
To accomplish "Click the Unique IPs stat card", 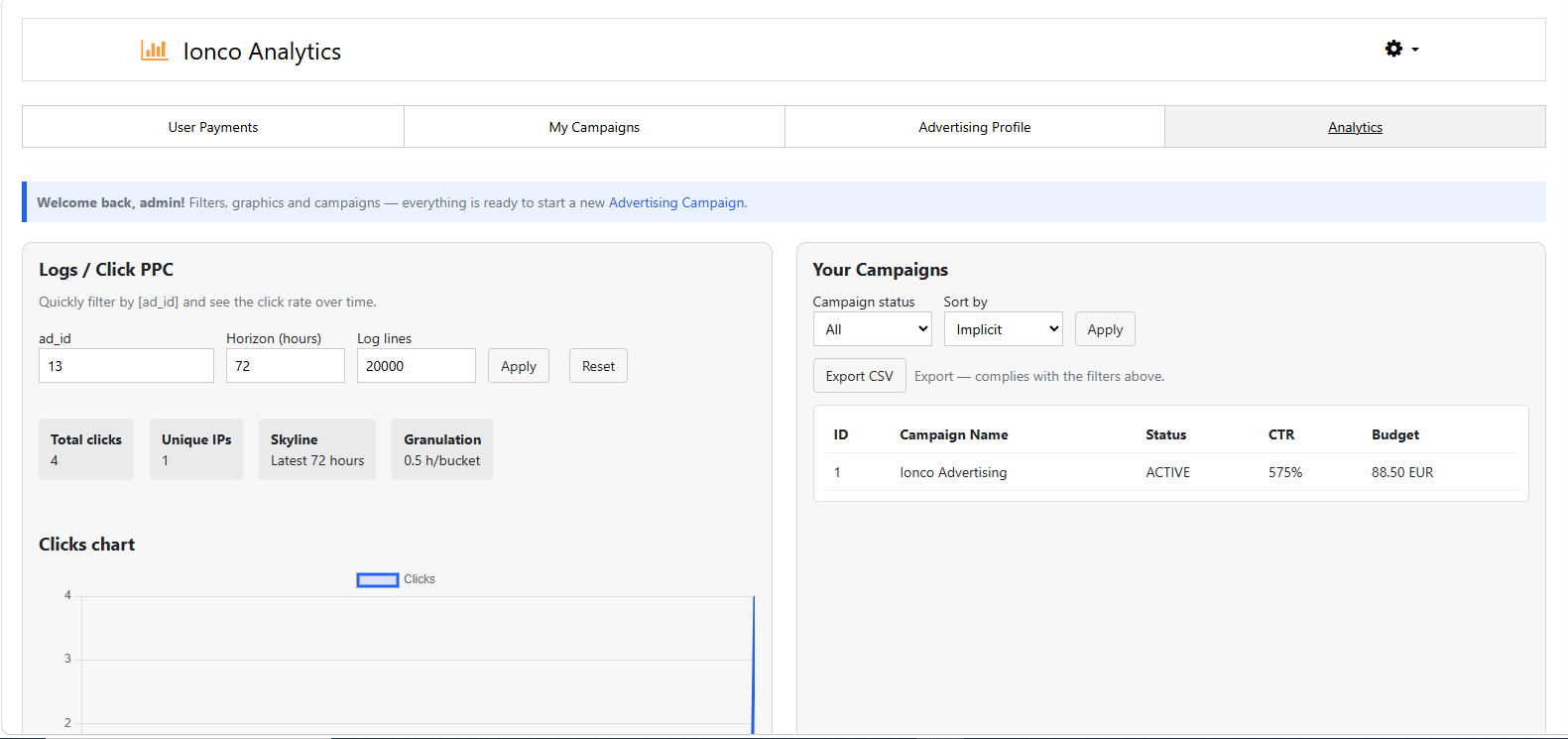I will click(x=196, y=449).
